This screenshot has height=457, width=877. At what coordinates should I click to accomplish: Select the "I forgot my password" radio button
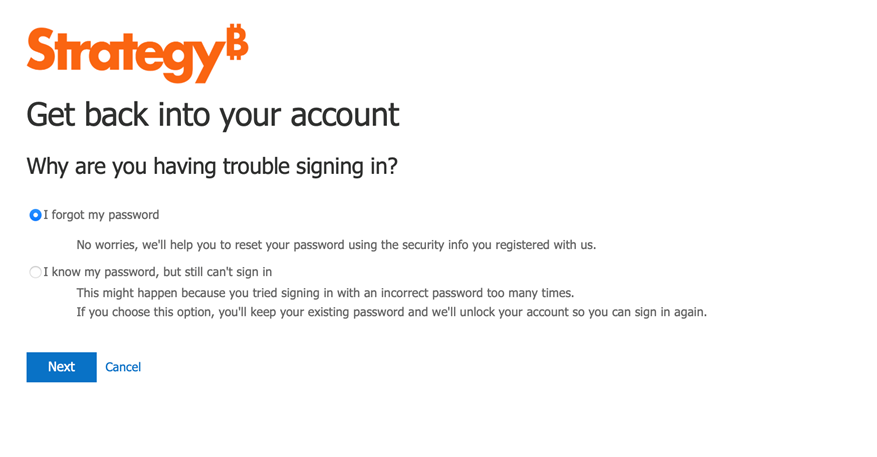coord(36,215)
